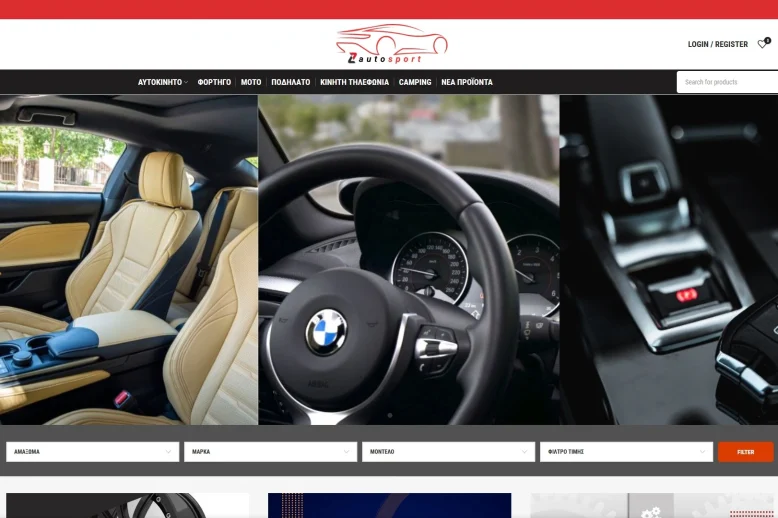
Task: Open ΝΕΑ ΠΡΟΪΟΝΤΑ page
Action: pos(467,82)
